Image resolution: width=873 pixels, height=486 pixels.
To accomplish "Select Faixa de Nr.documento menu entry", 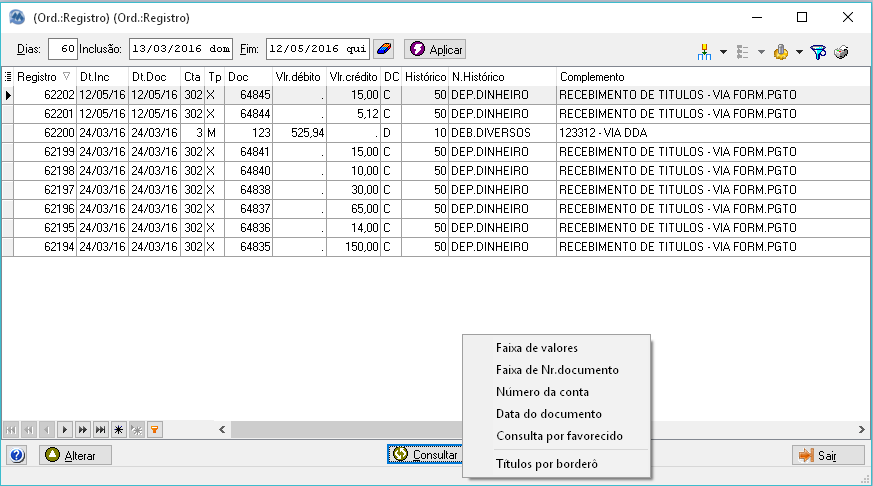I will coord(556,370).
